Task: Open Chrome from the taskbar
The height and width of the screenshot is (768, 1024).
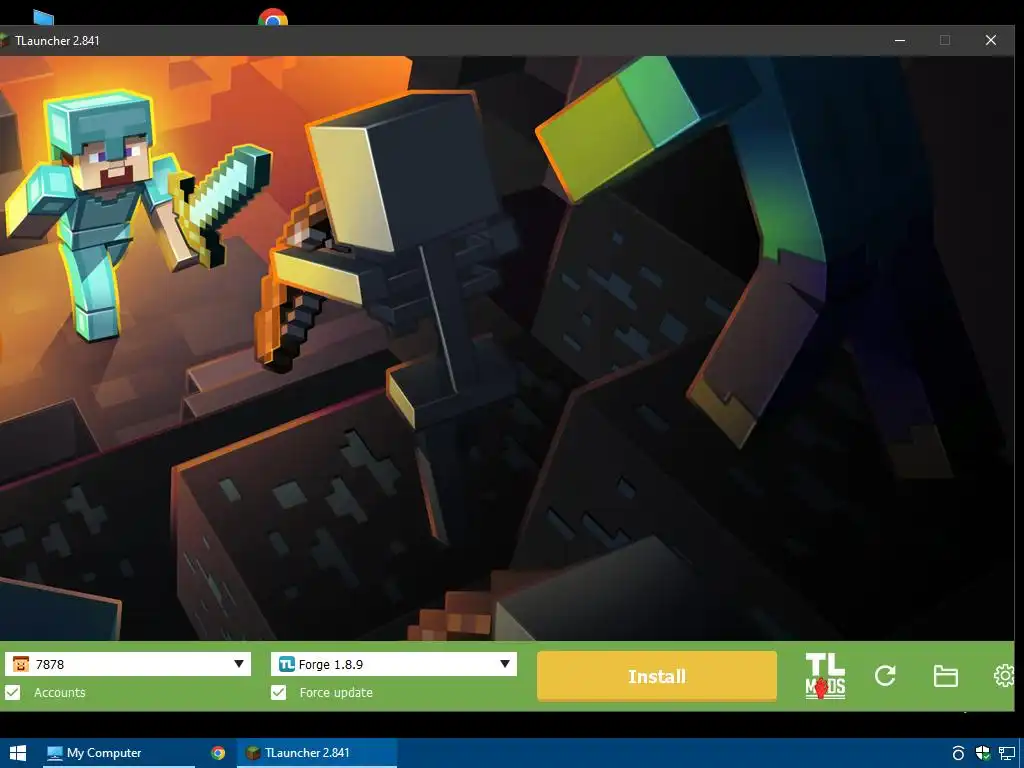Action: click(x=218, y=752)
